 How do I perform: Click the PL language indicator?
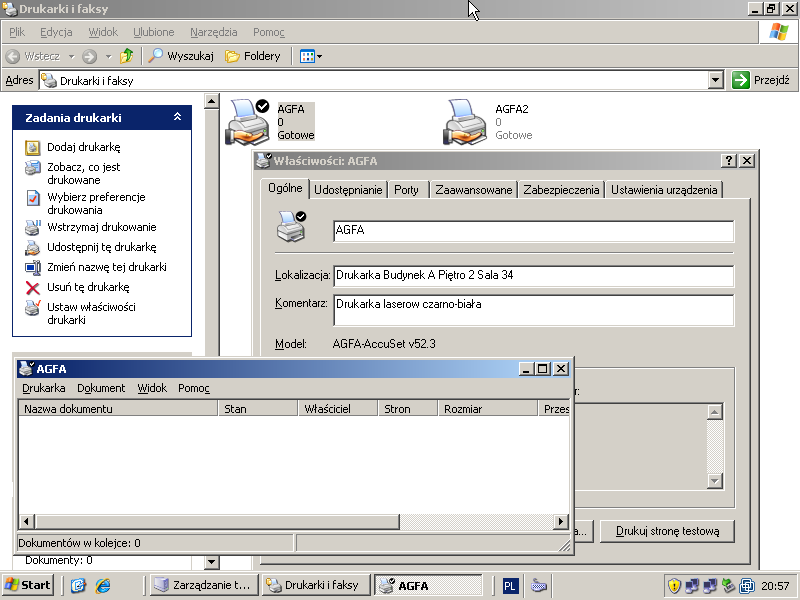[x=510, y=586]
